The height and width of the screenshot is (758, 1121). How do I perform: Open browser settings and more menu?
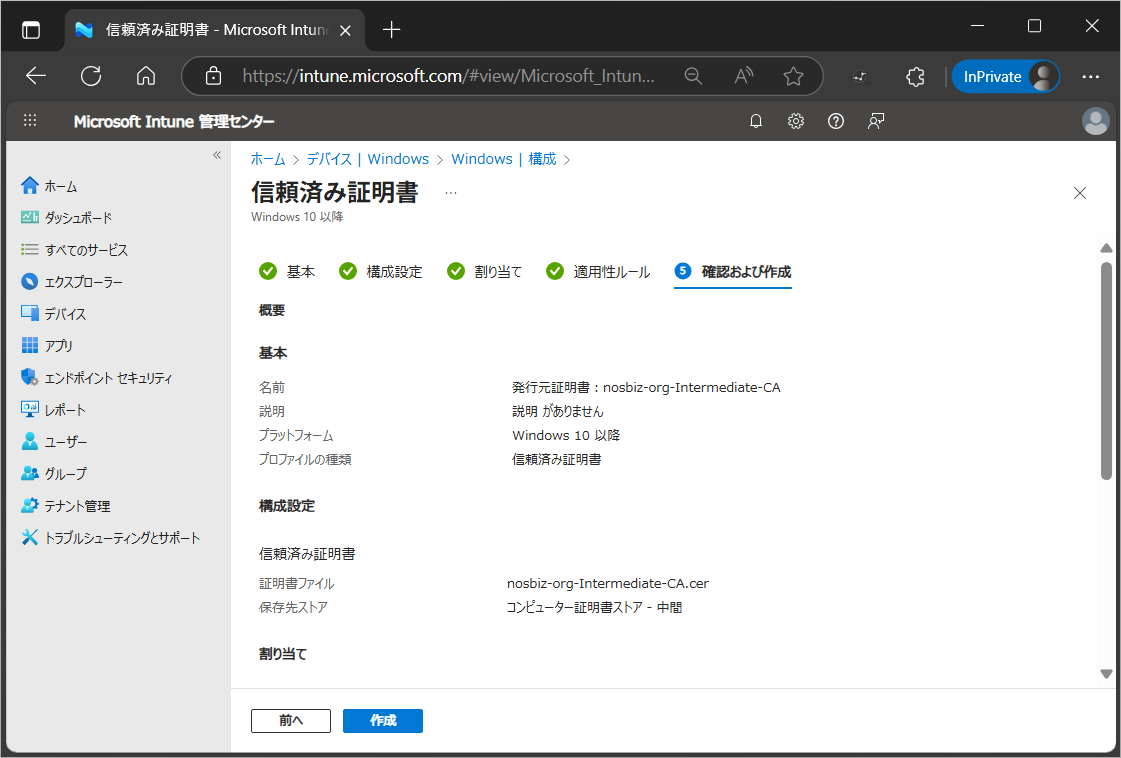pos(1091,76)
